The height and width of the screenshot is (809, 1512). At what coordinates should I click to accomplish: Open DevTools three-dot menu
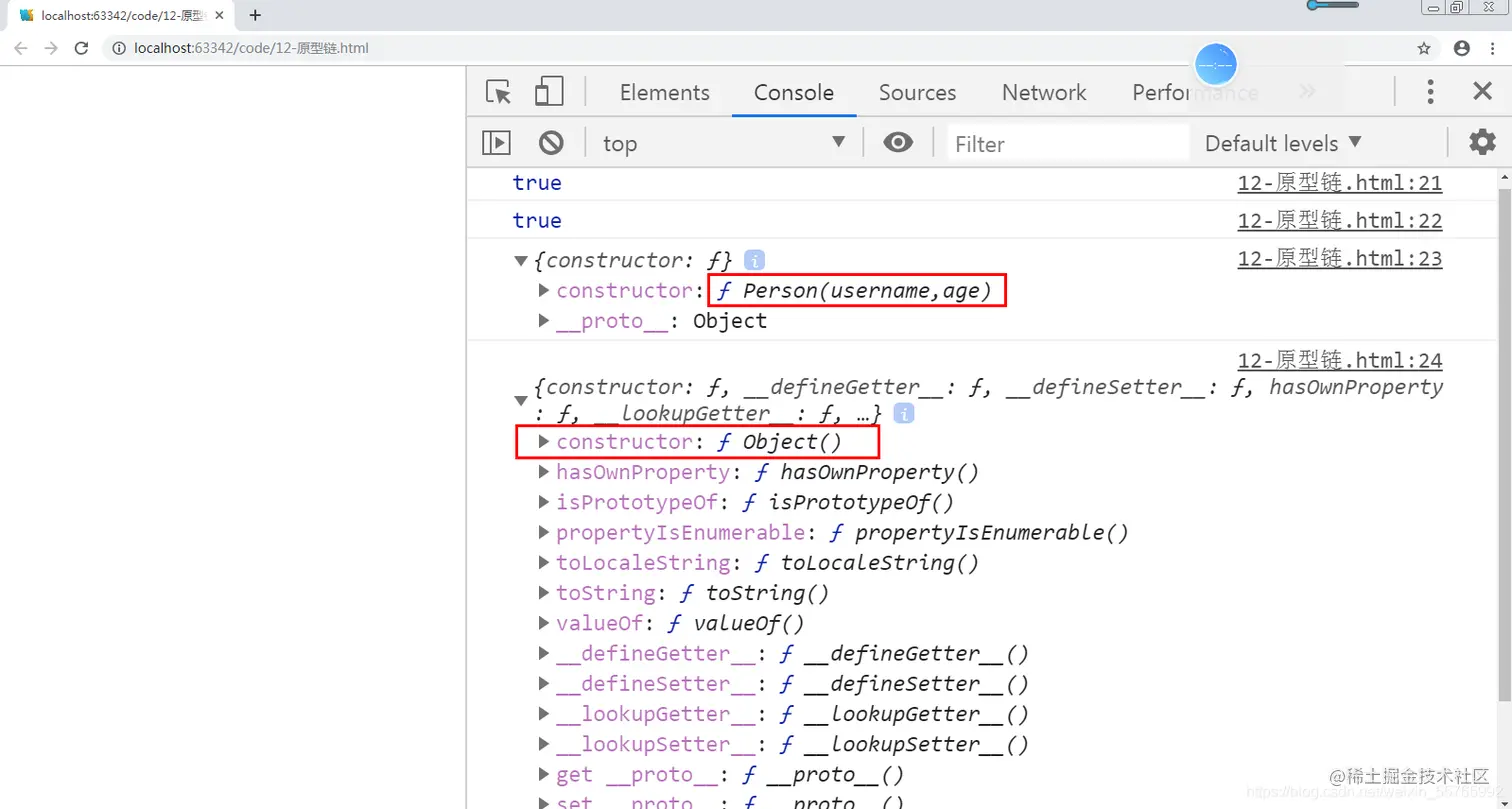[1430, 92]
